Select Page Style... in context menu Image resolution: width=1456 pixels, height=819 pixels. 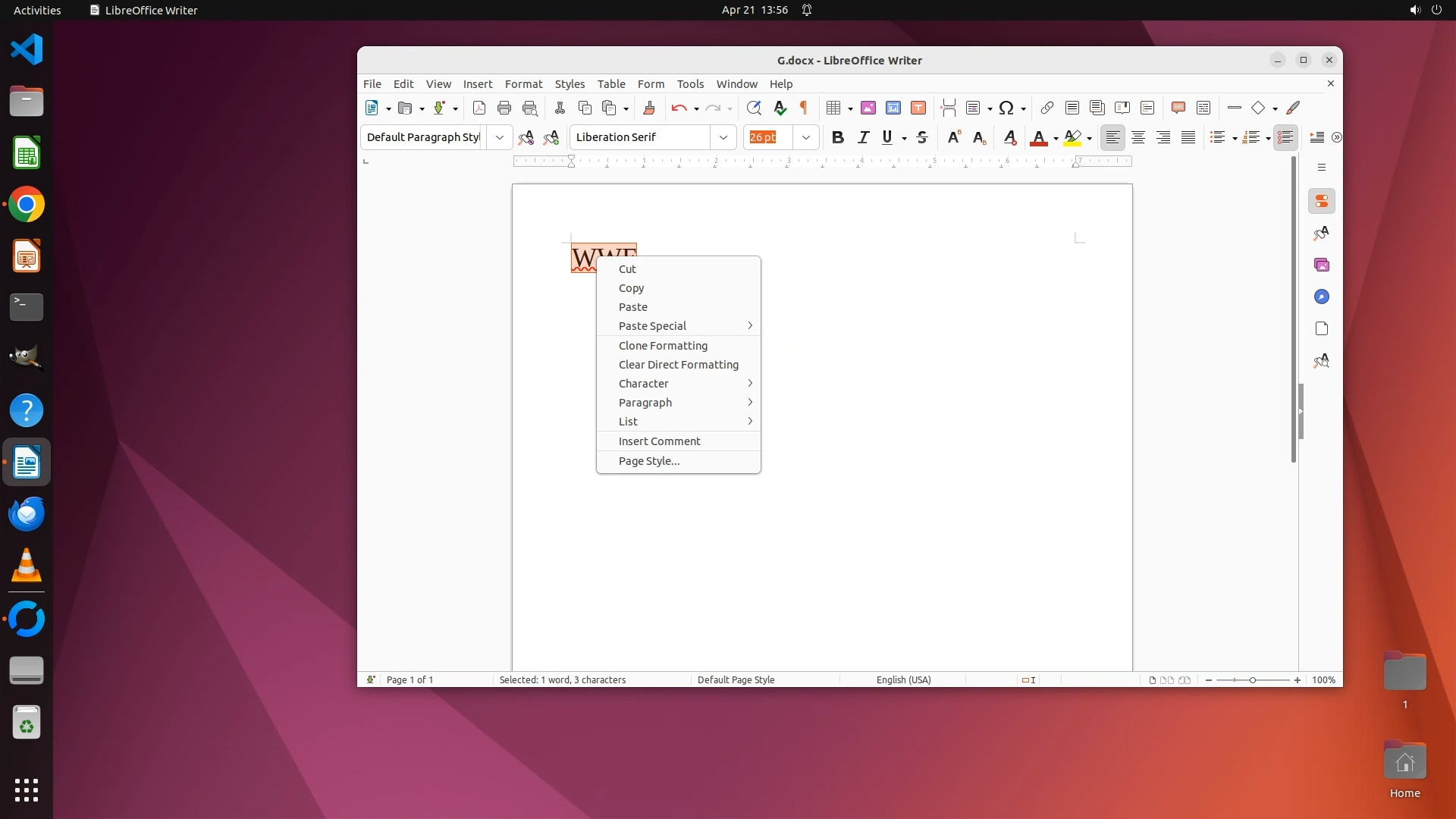[649, 461]
